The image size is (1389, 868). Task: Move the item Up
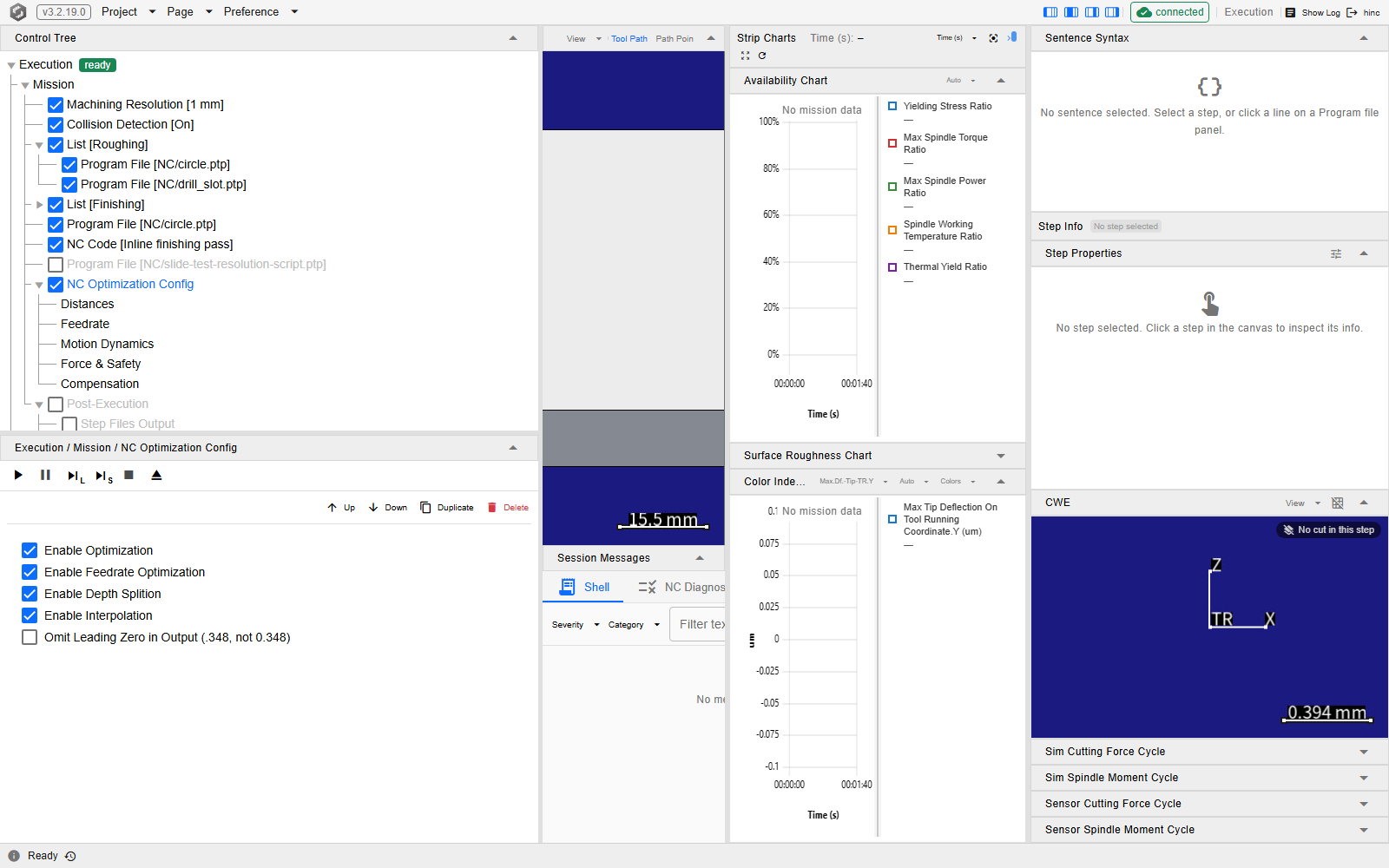pos(341,508)
